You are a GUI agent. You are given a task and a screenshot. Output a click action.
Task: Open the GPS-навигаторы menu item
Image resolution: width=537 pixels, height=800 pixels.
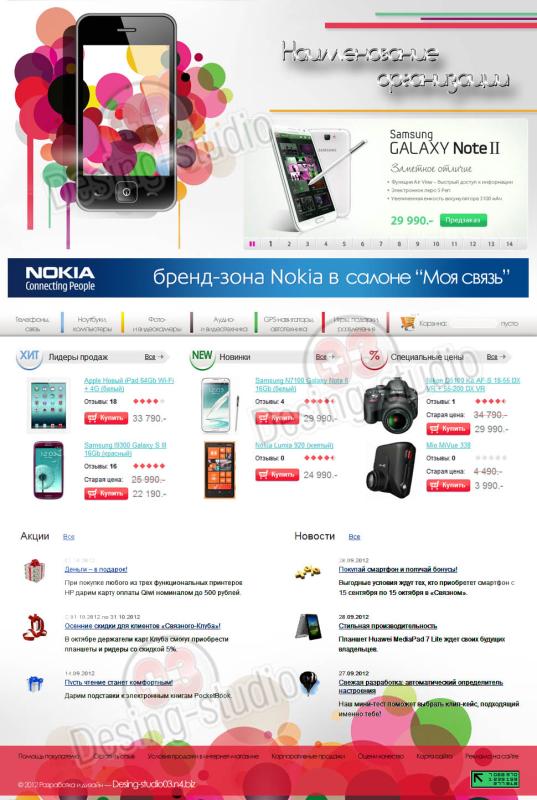click(x=289, y=324)
